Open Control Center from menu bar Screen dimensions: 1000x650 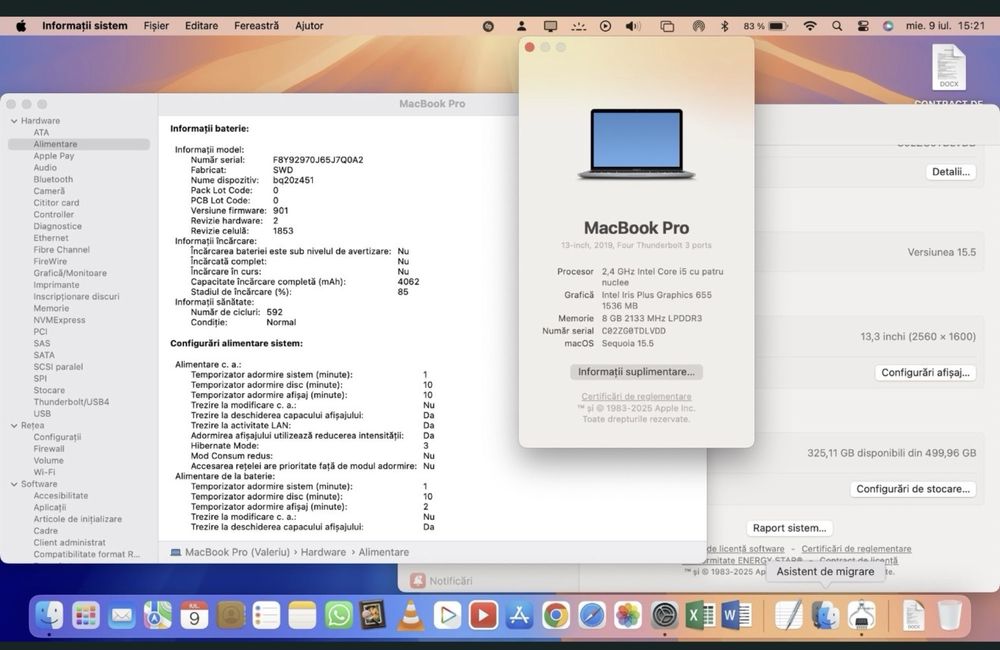click(x=863, y=26)
